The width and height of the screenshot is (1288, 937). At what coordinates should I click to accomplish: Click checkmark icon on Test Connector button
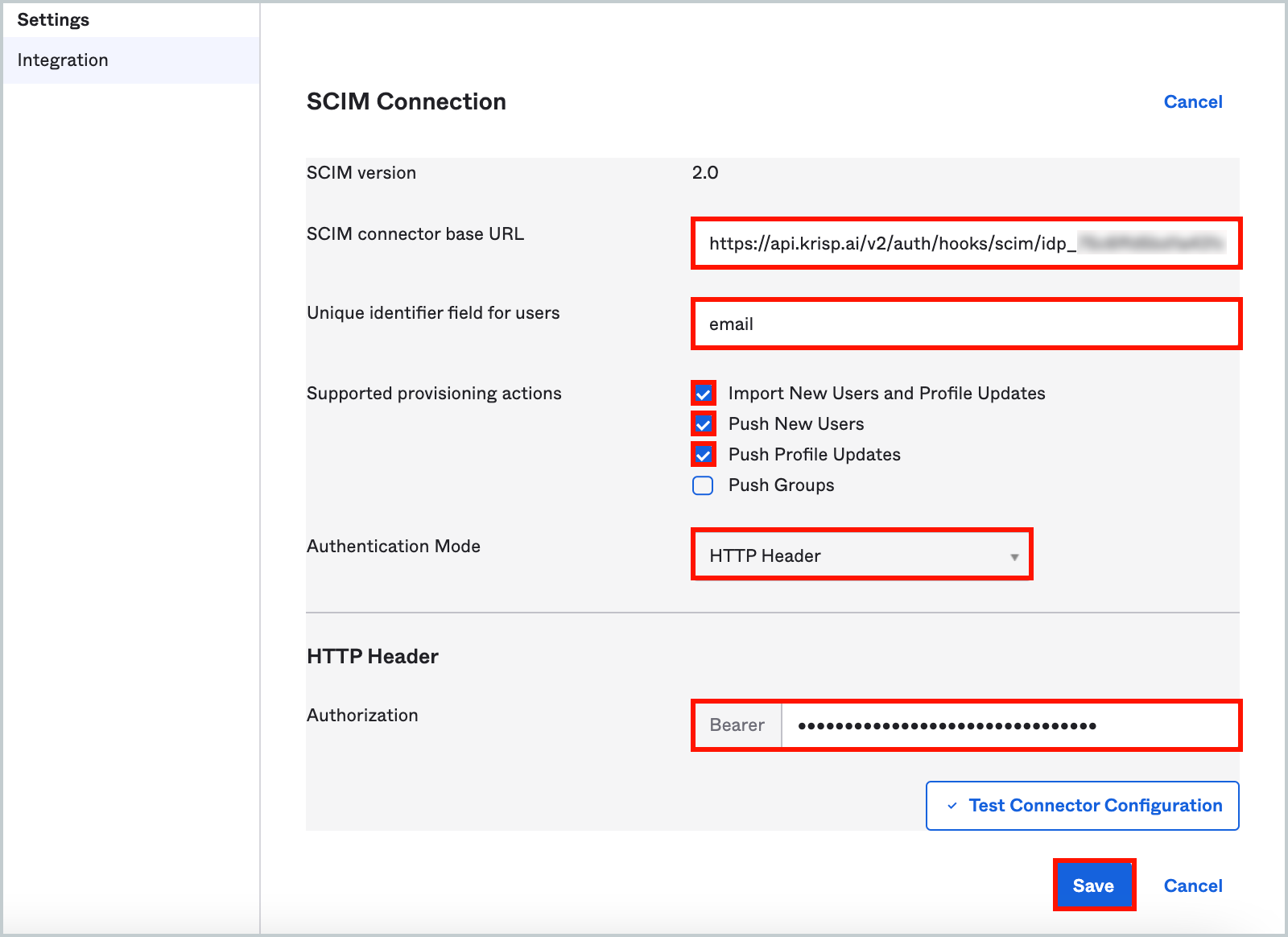coord(952,806)
